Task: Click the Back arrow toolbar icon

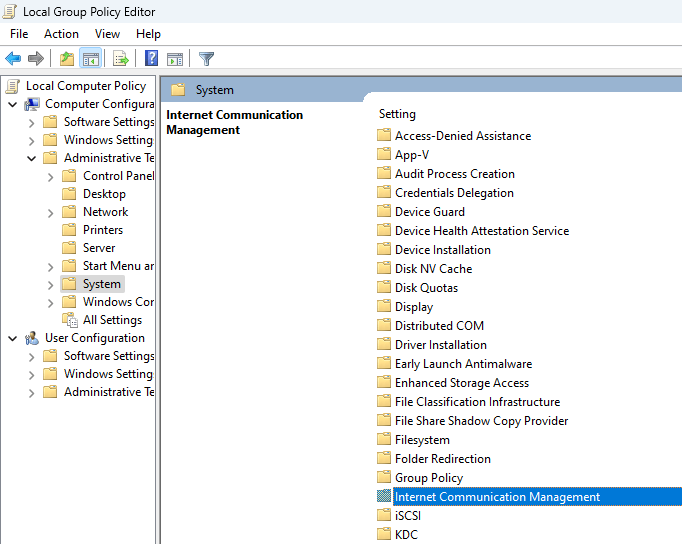Action: tap(13, 58)
